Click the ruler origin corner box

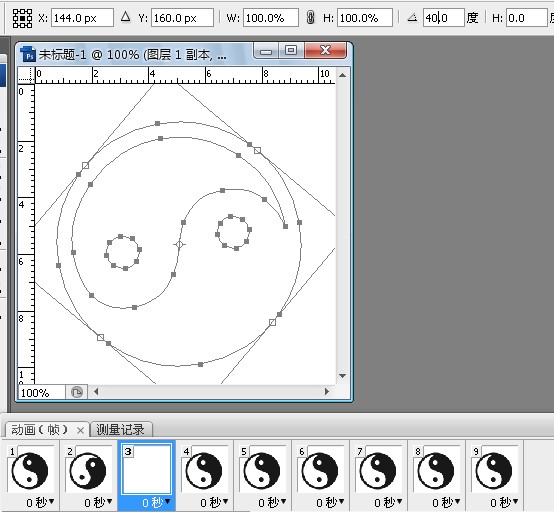[x=26, y=75]
